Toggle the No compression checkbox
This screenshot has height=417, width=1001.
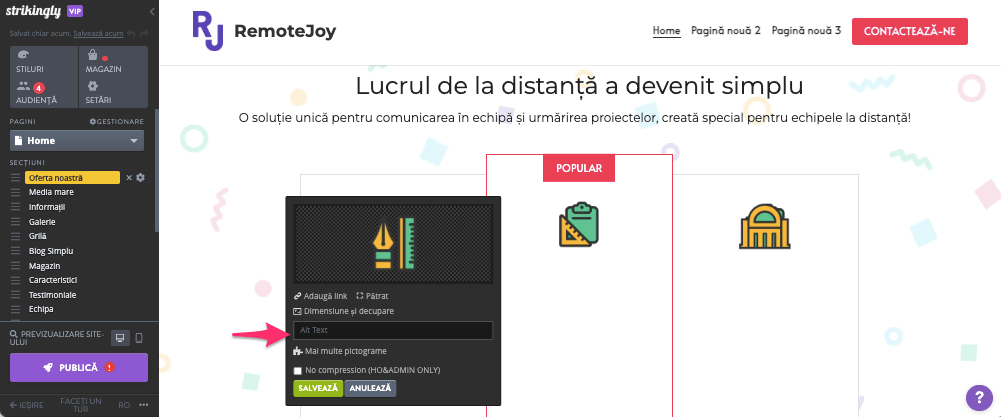coord(297,370)
